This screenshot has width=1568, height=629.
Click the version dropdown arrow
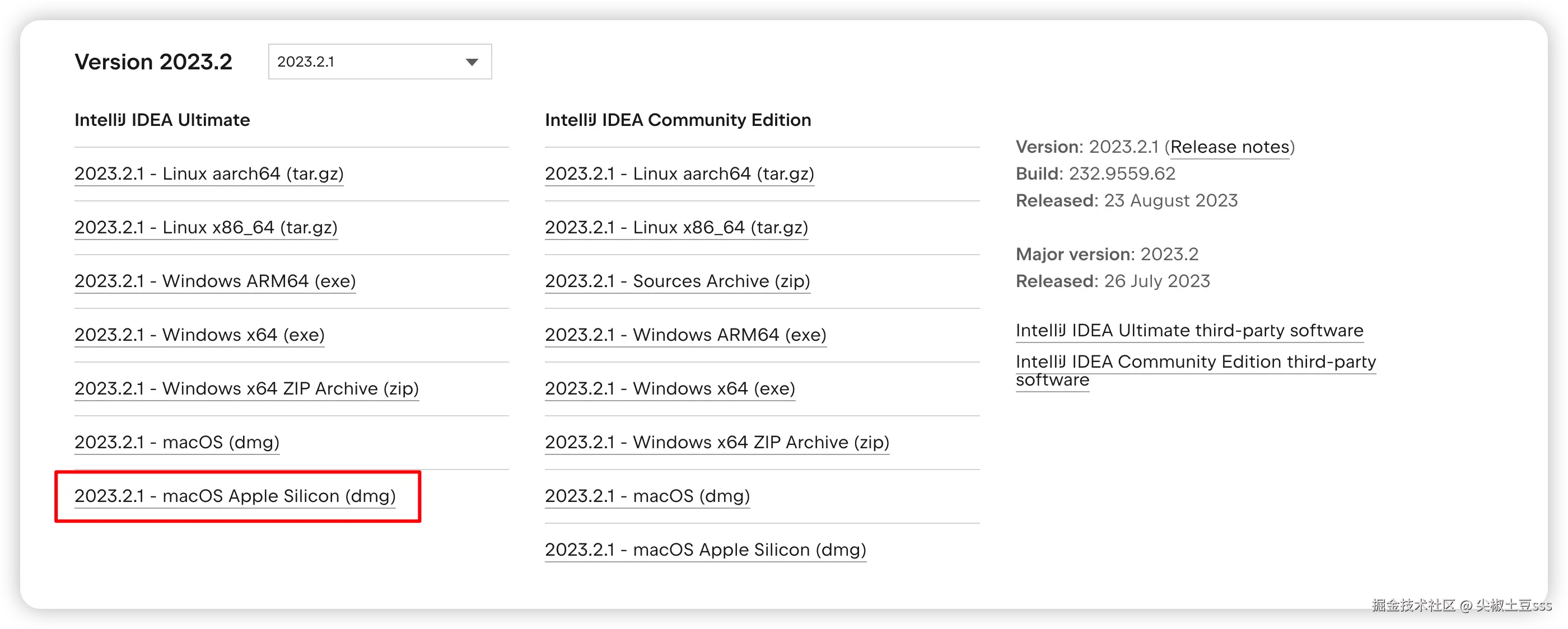tap(472, 62)
